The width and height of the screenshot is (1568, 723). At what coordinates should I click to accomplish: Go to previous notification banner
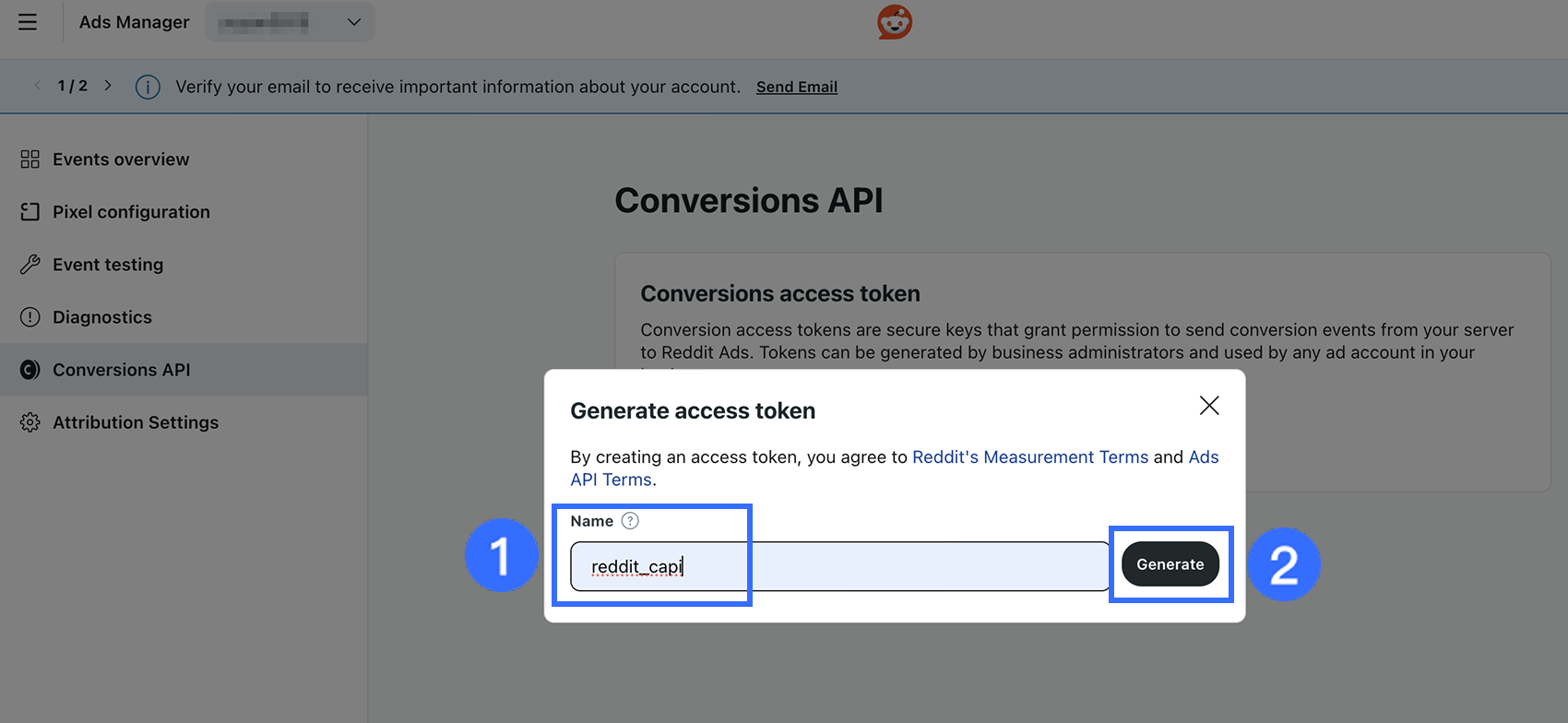point(38,86)
